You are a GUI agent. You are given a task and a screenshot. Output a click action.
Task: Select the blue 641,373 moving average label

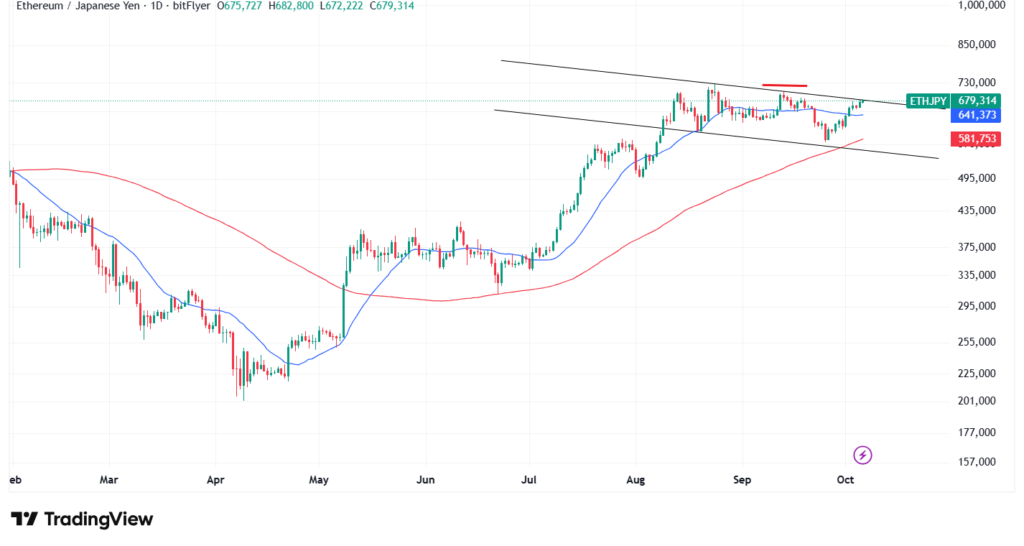pos(976,115)
